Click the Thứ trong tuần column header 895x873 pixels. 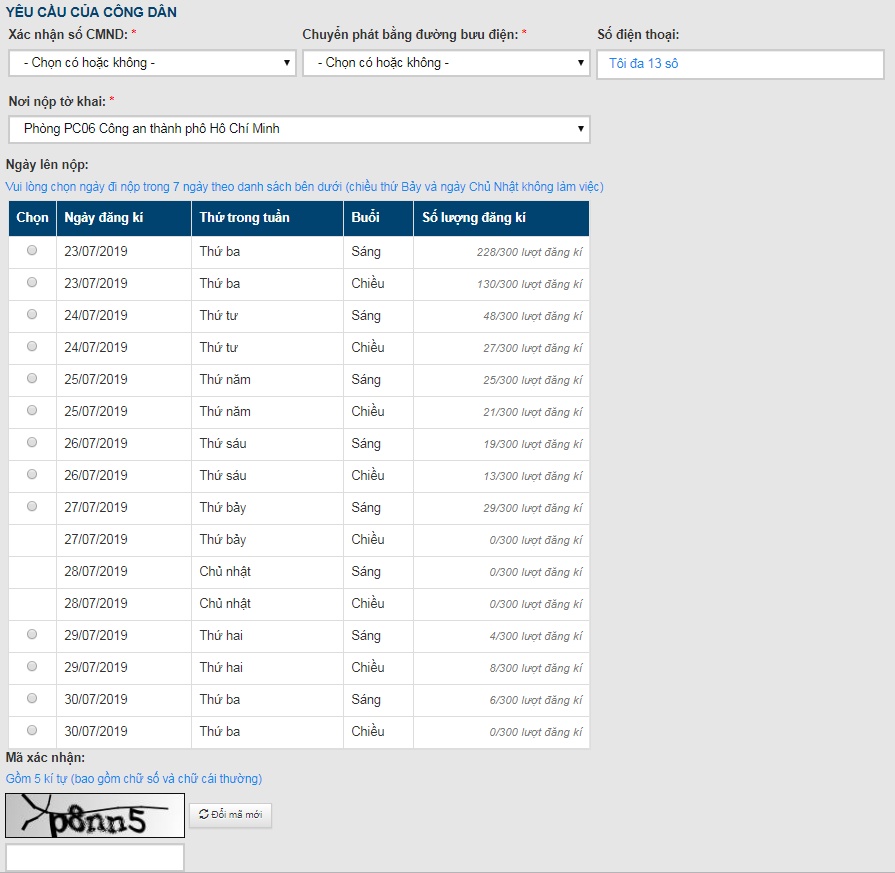(x=267, y=218)
